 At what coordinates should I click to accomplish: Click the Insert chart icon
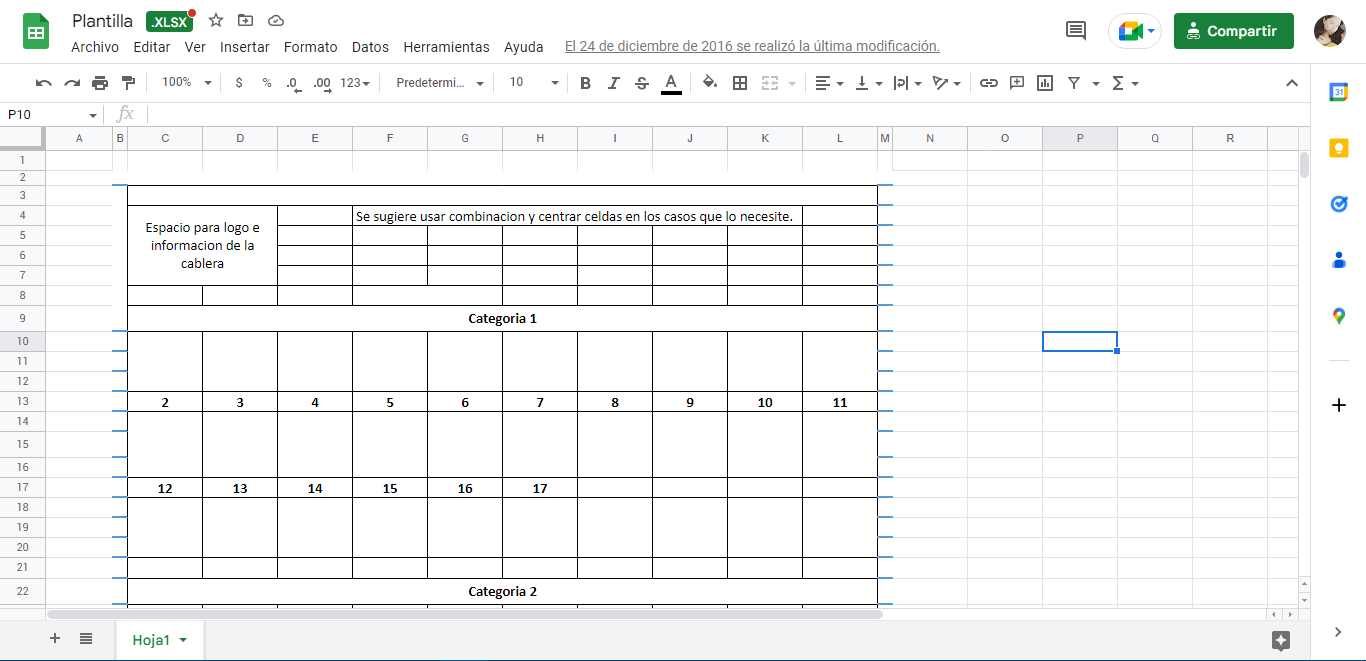(x=1045, y=83)
